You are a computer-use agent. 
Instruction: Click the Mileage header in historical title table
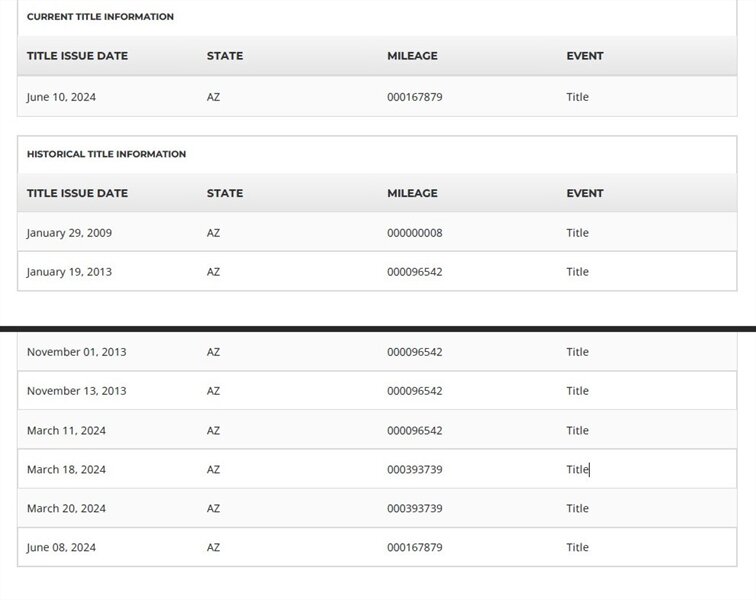tap(412, 193)
